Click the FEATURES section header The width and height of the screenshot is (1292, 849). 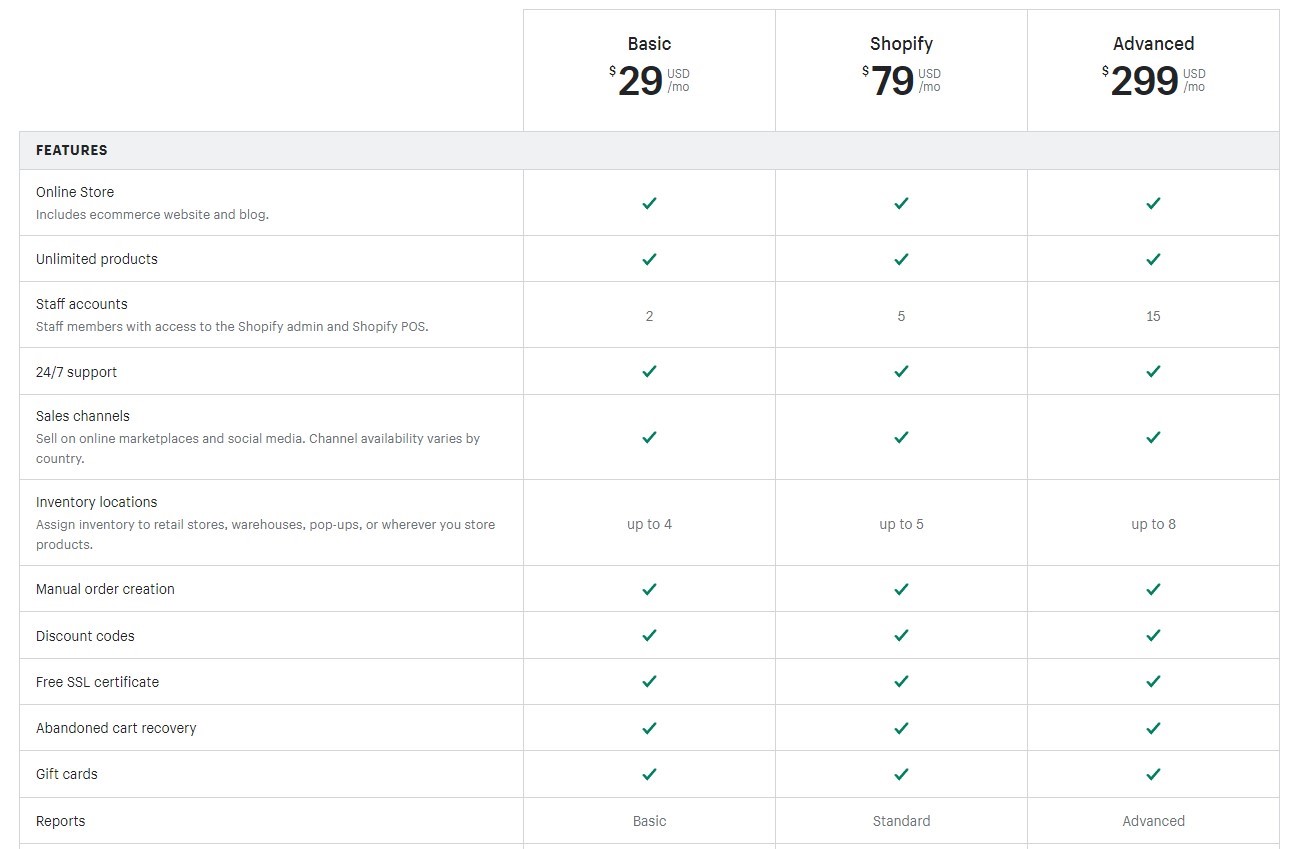tap(72, 150)
